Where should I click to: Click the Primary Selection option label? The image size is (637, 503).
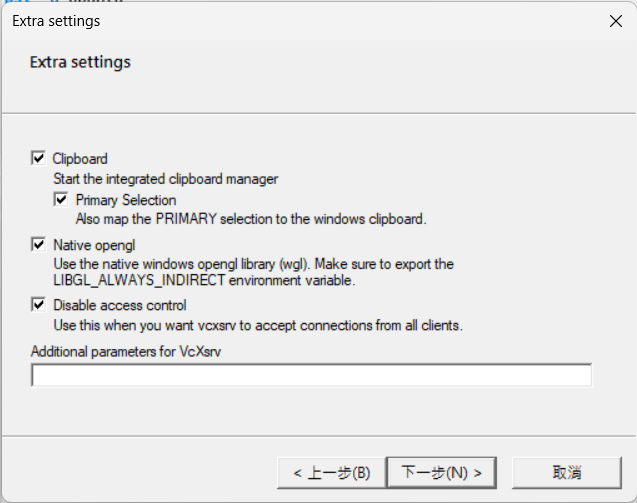coord(126,200)
